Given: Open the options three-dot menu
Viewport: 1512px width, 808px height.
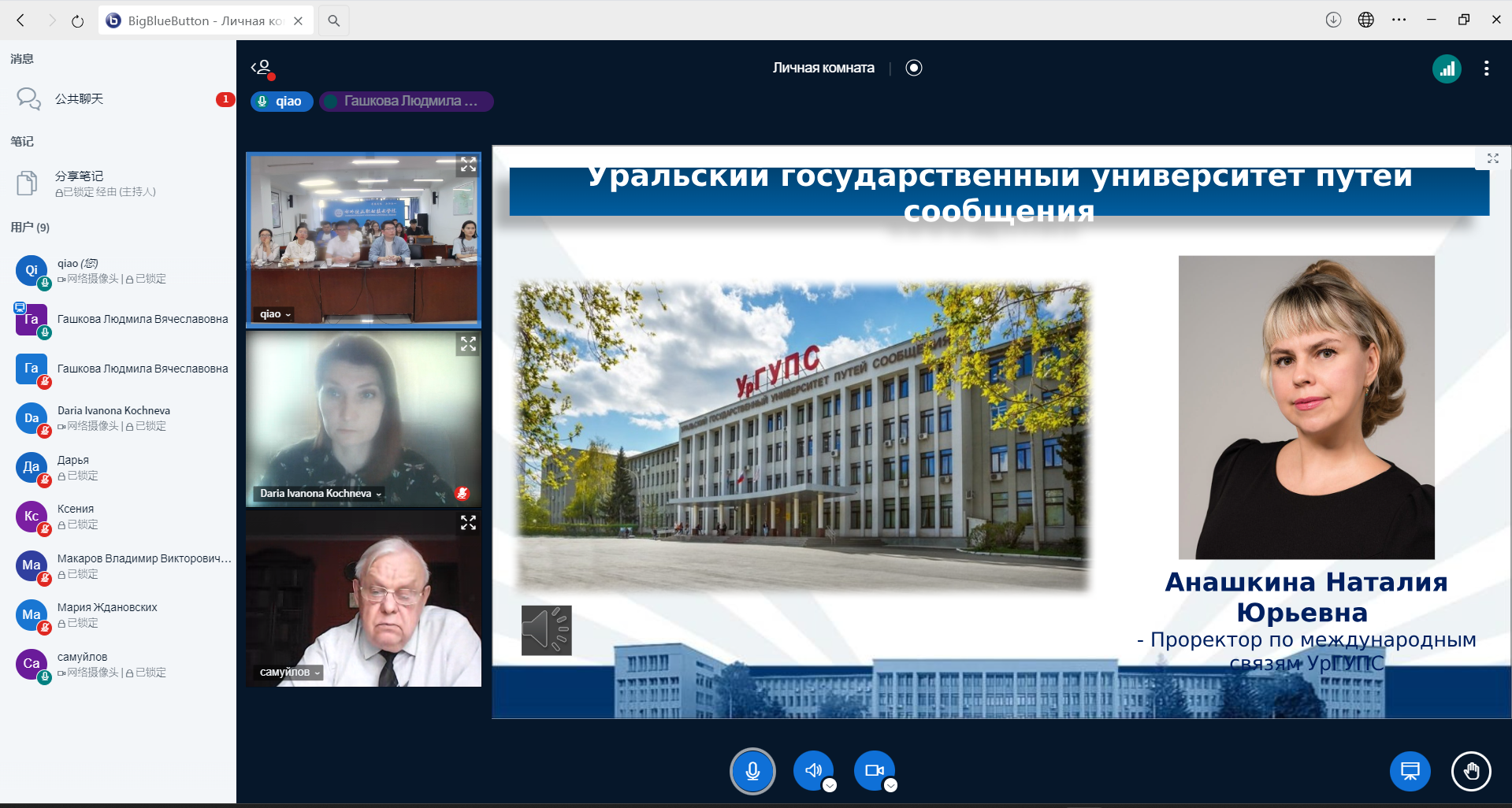Looking at the screenshot, I should tap(1486, 69).
